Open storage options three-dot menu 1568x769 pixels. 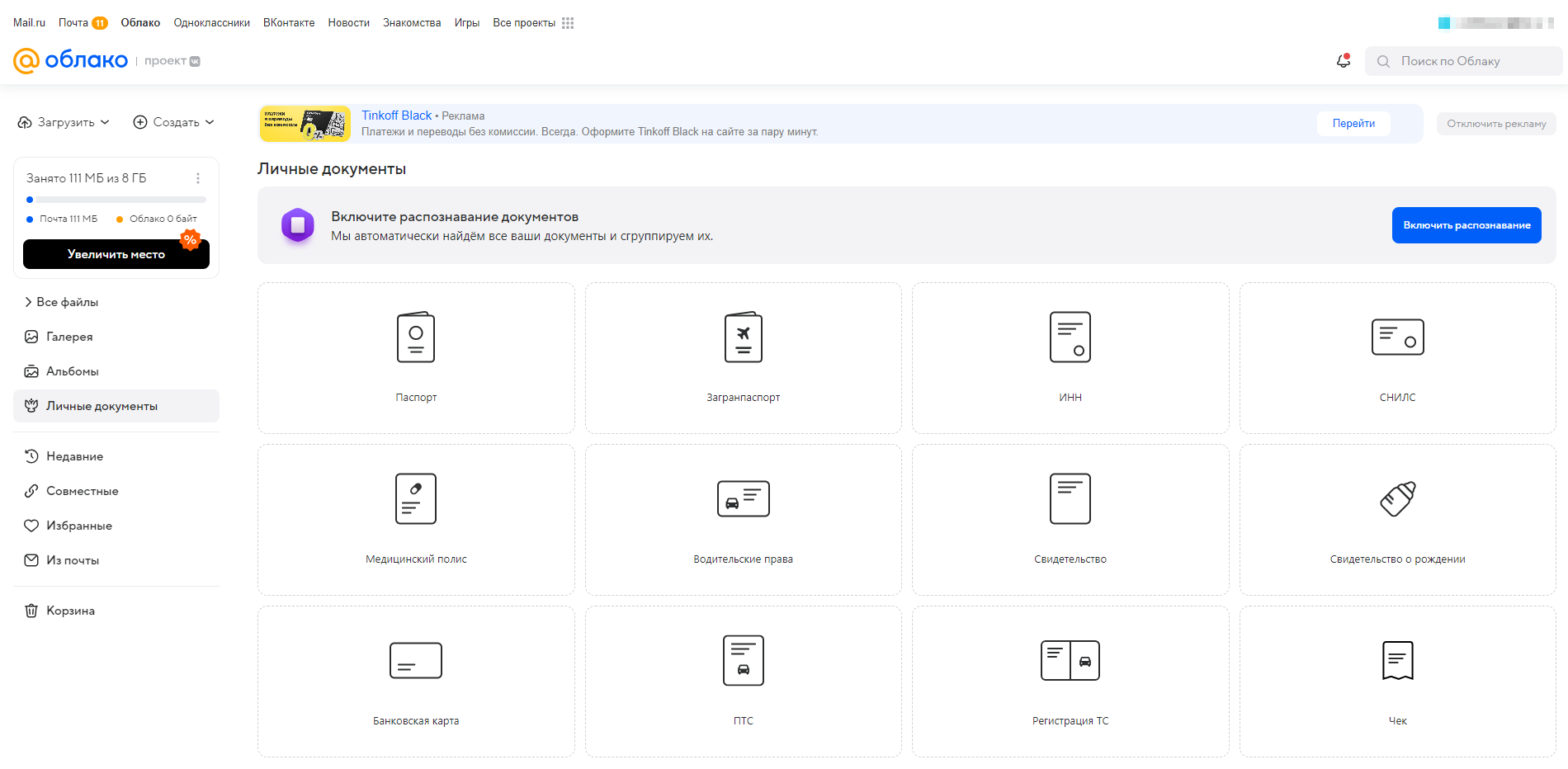click(x=198, y=178)
